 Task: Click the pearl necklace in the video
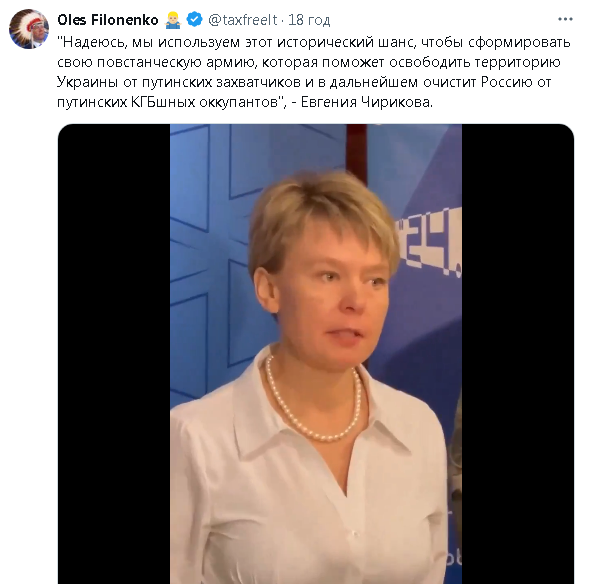(314, 402)
